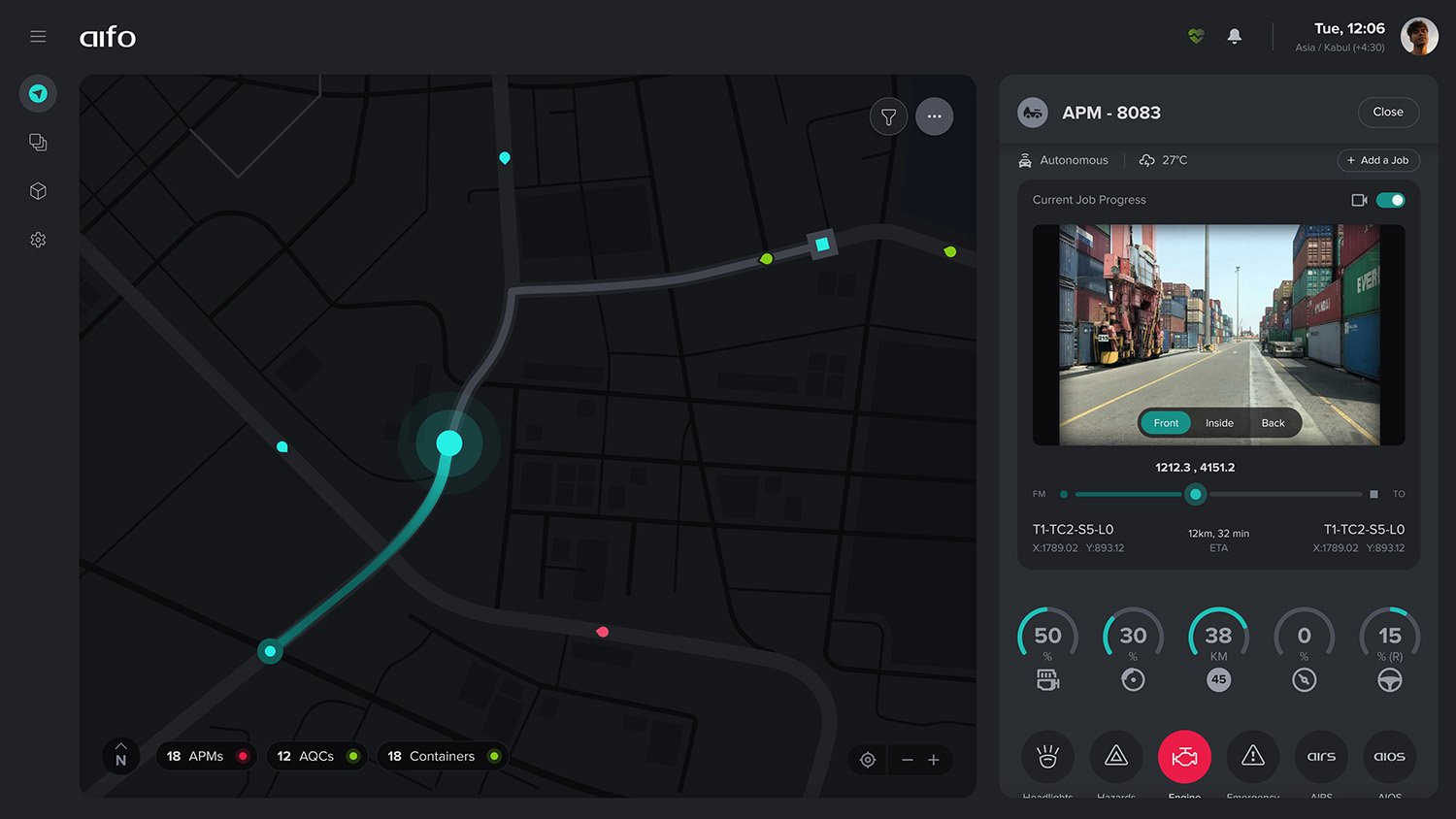The width and height of the screenshot is (1456, 819).
Task: Switch camera view to Back
Action: click(1273, 423)
